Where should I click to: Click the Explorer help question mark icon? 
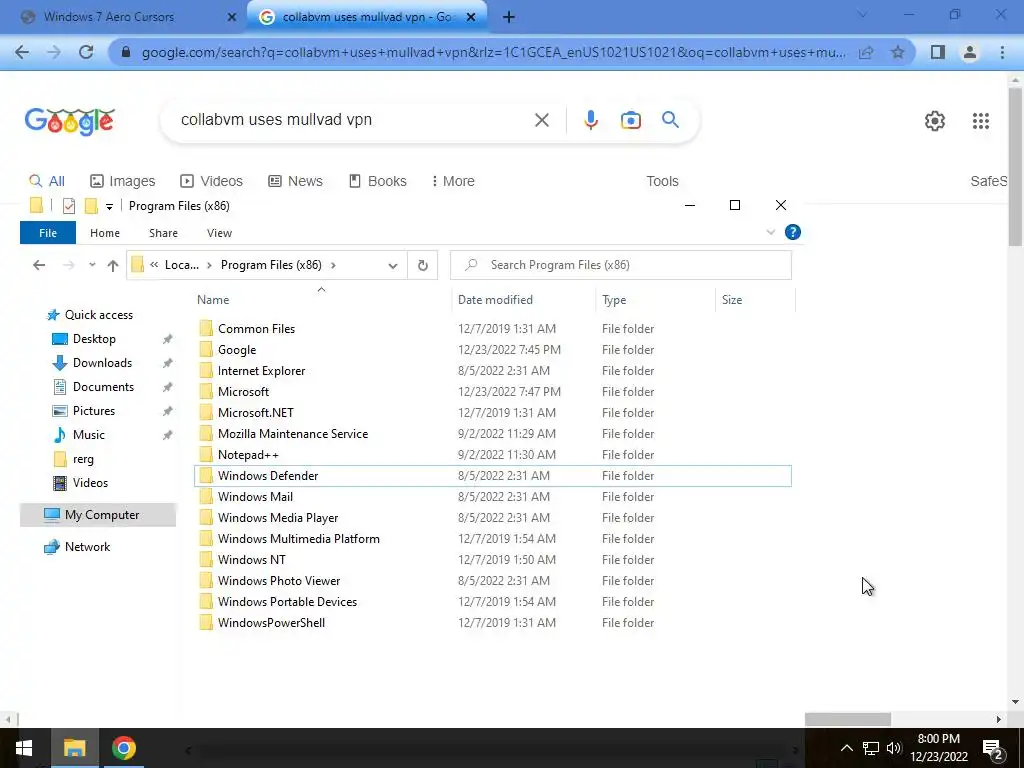[x=792, y=232]
